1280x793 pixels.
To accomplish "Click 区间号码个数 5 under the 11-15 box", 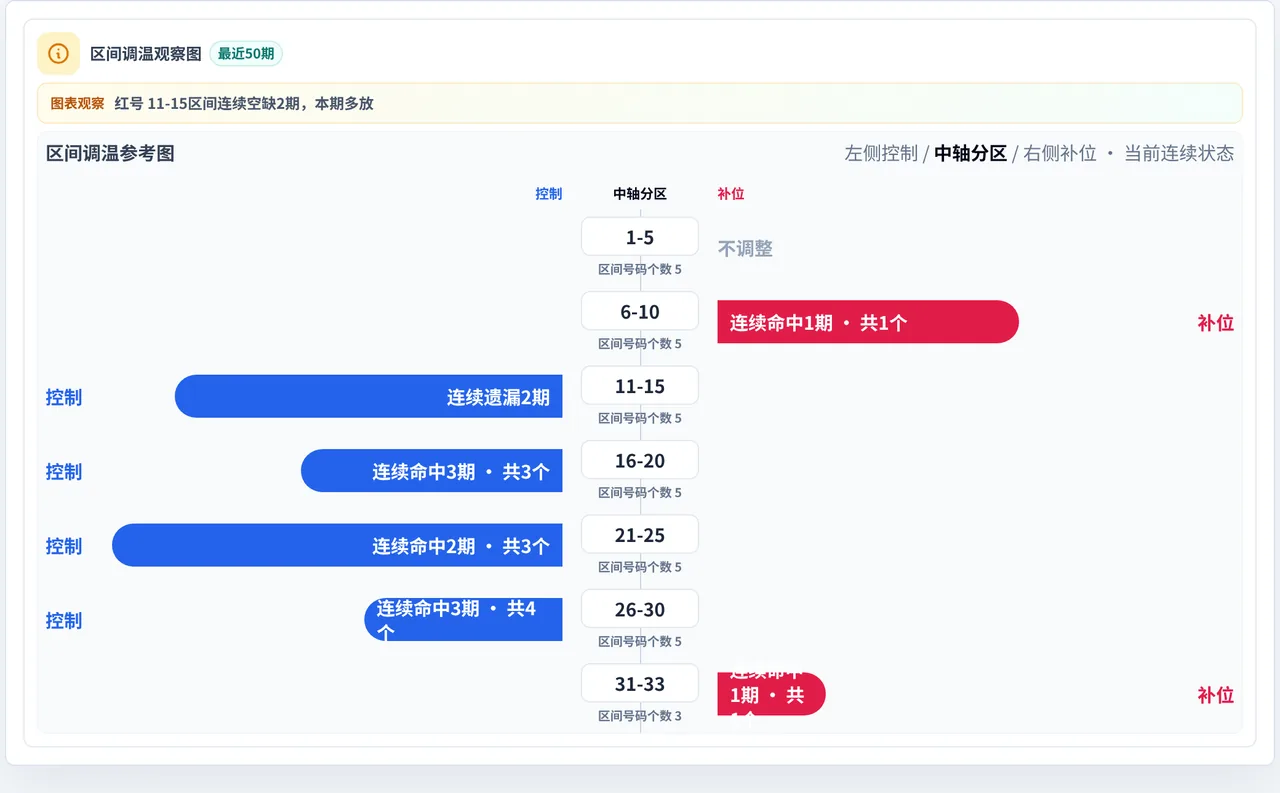I will [640, 418].
